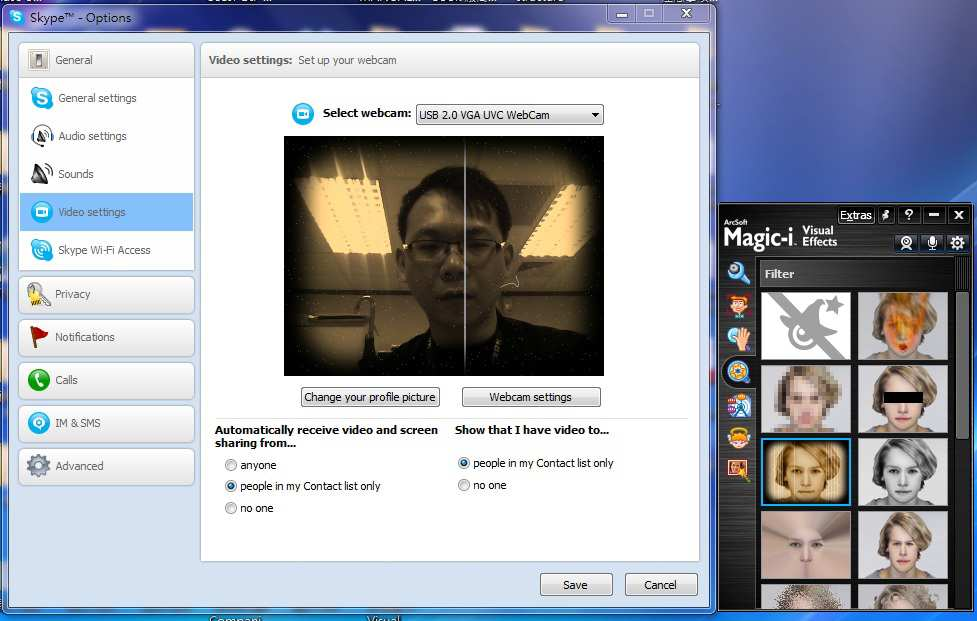Click the webcam video preview

(x=444, y=256)
